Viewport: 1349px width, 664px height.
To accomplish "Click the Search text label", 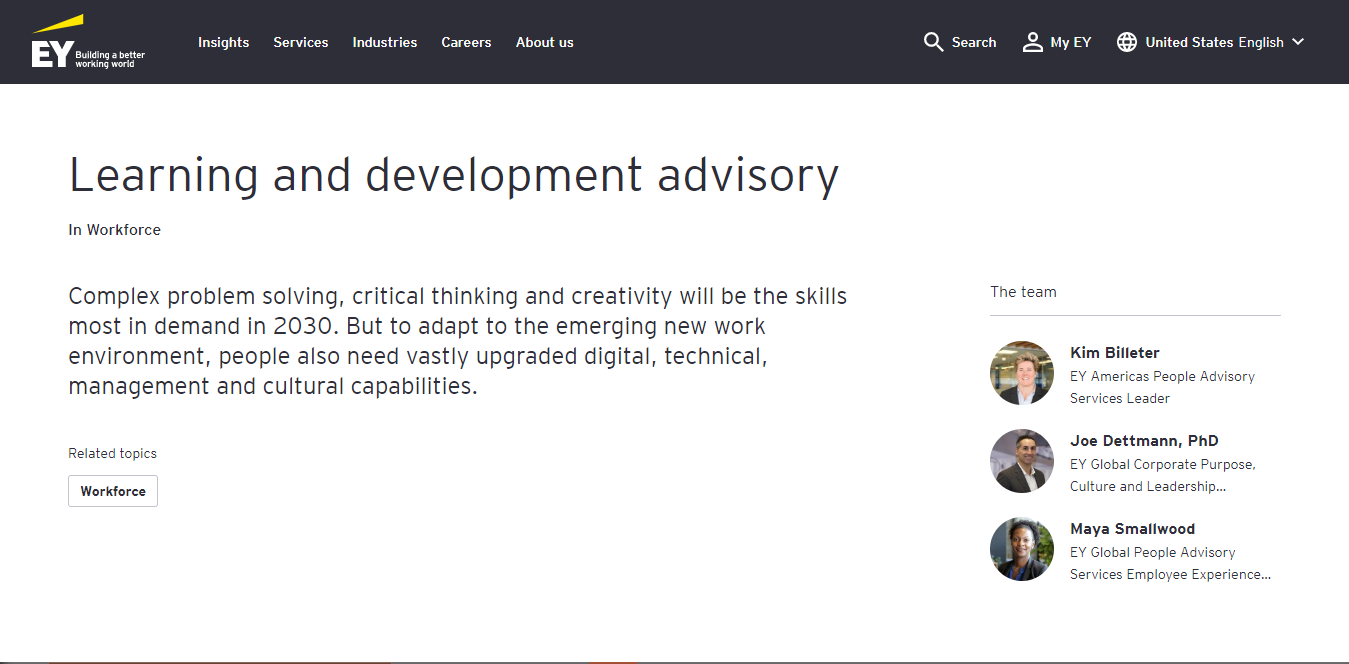I will click(974, 42).
